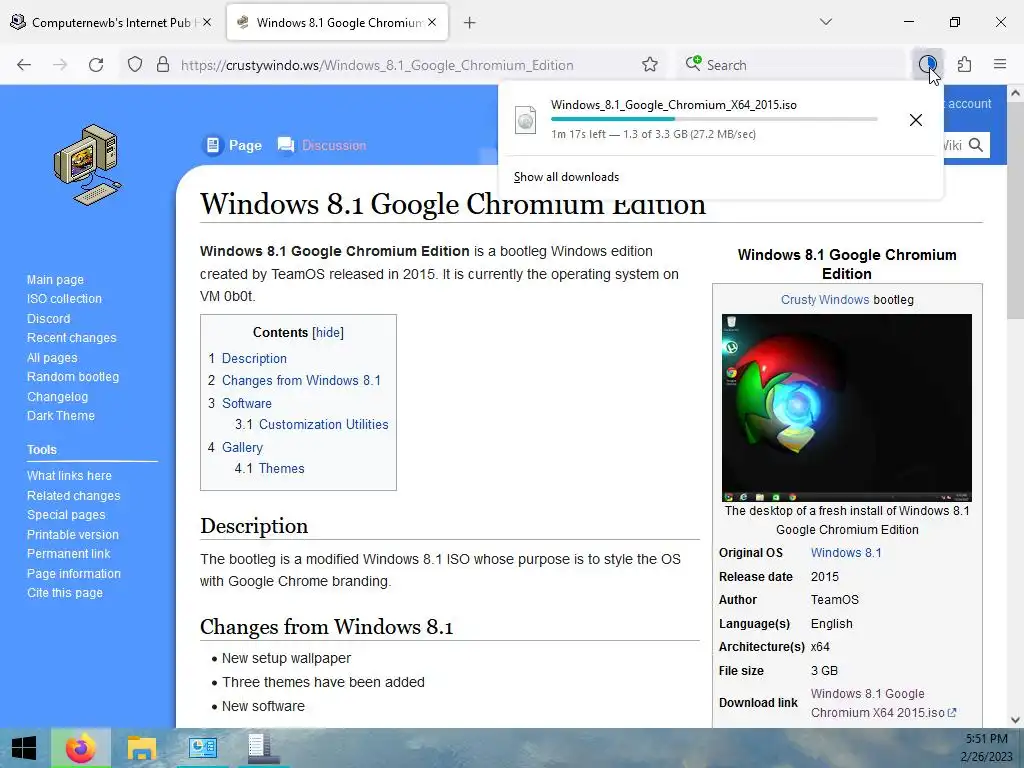
Task: Open Permanent link in Tools
Action: point(69,553)
